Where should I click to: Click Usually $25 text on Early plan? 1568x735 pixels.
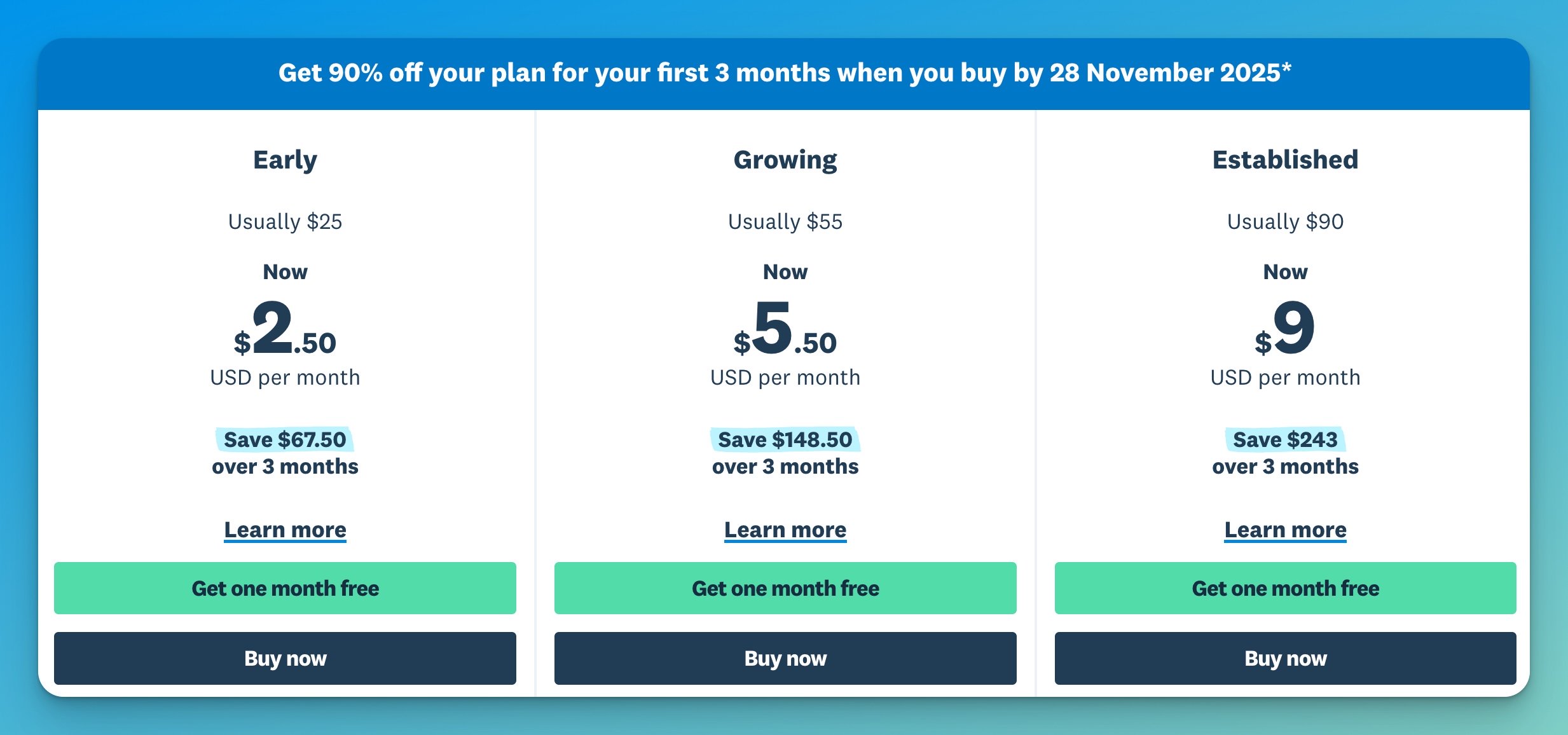[285, 222]
